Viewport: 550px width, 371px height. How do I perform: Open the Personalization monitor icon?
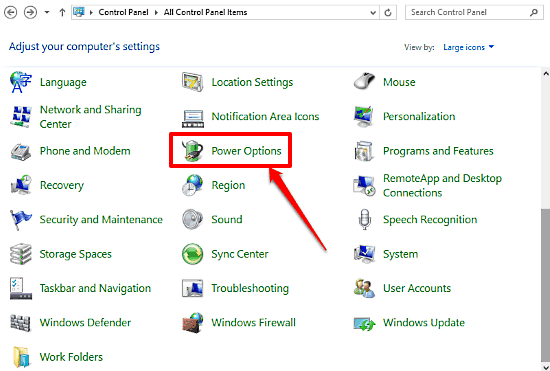point(364,116)
